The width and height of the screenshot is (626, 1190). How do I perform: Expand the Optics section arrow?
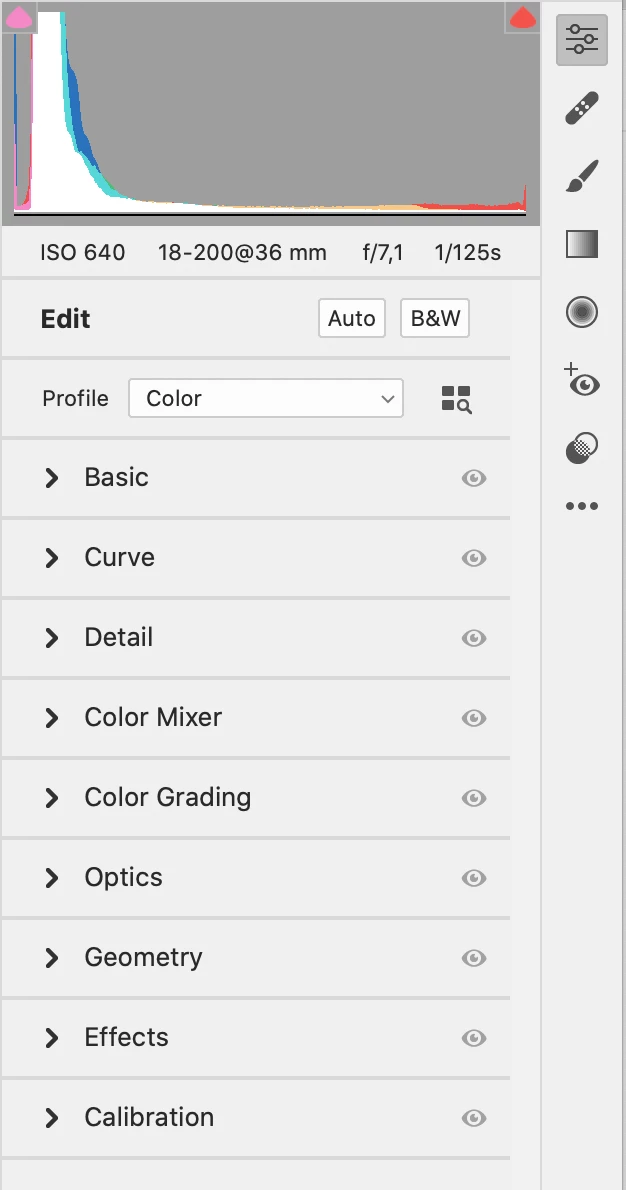[x=52, y=878]
